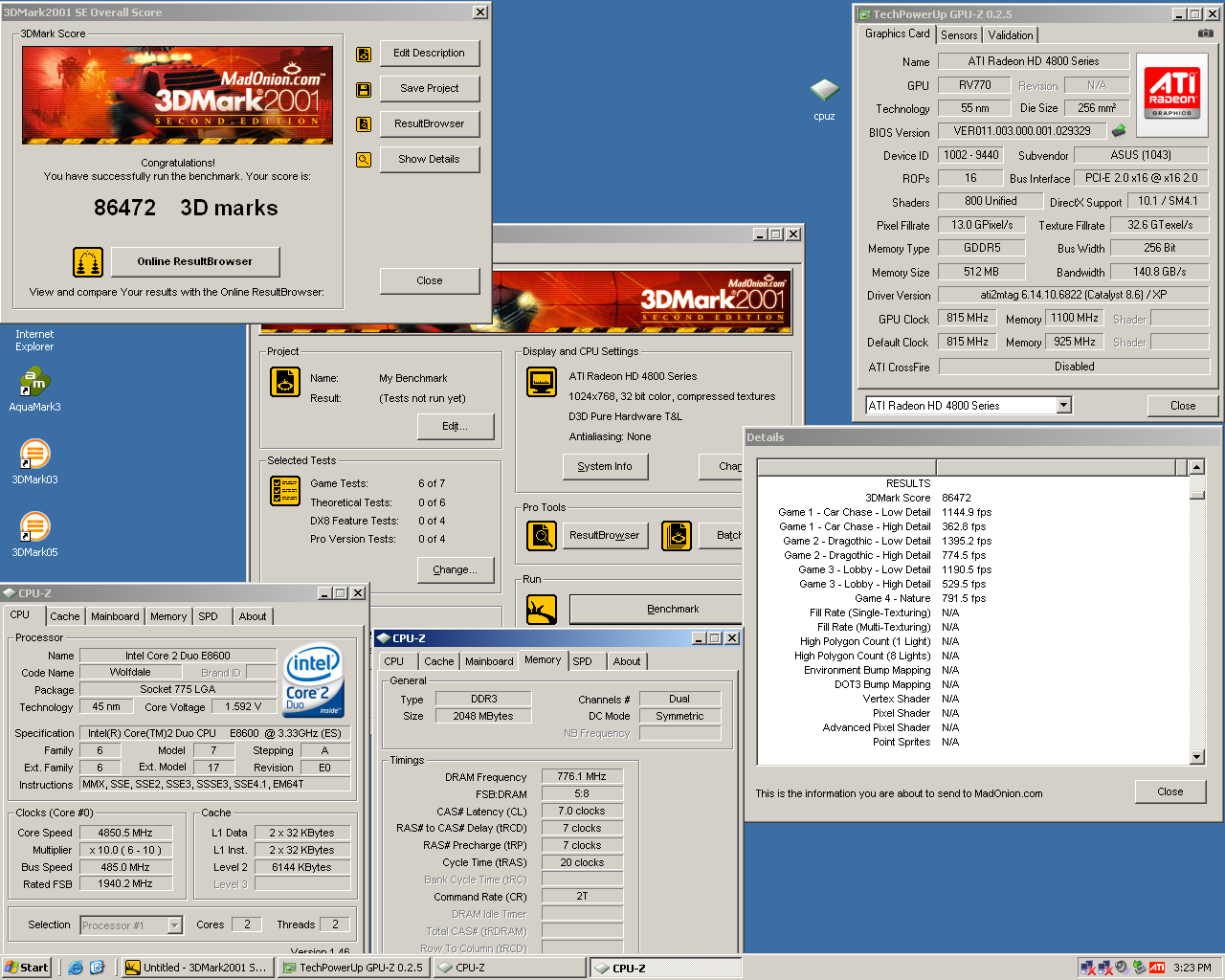The height and width of the screenshot is (980, 1225).
Task: Open the Start menu
Action: [27, 968]
